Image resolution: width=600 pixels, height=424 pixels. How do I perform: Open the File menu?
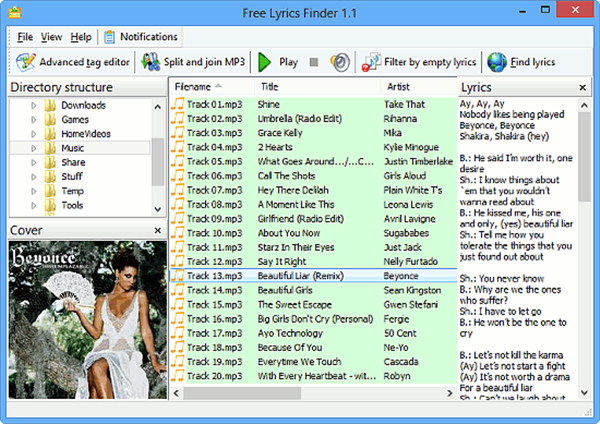coord(25,37)
